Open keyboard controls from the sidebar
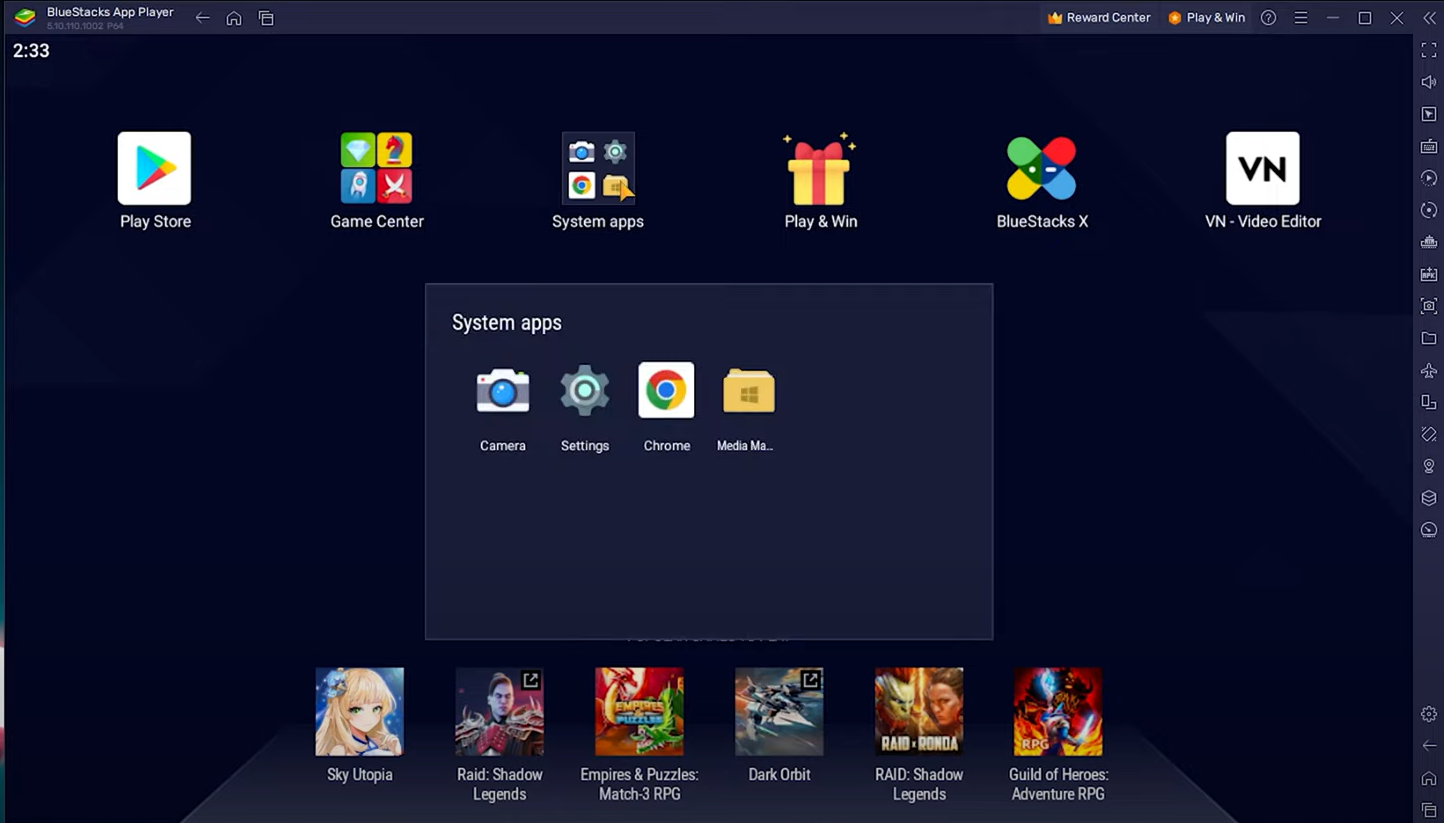Viewport: 1444px width, 823px height. 1428,145
